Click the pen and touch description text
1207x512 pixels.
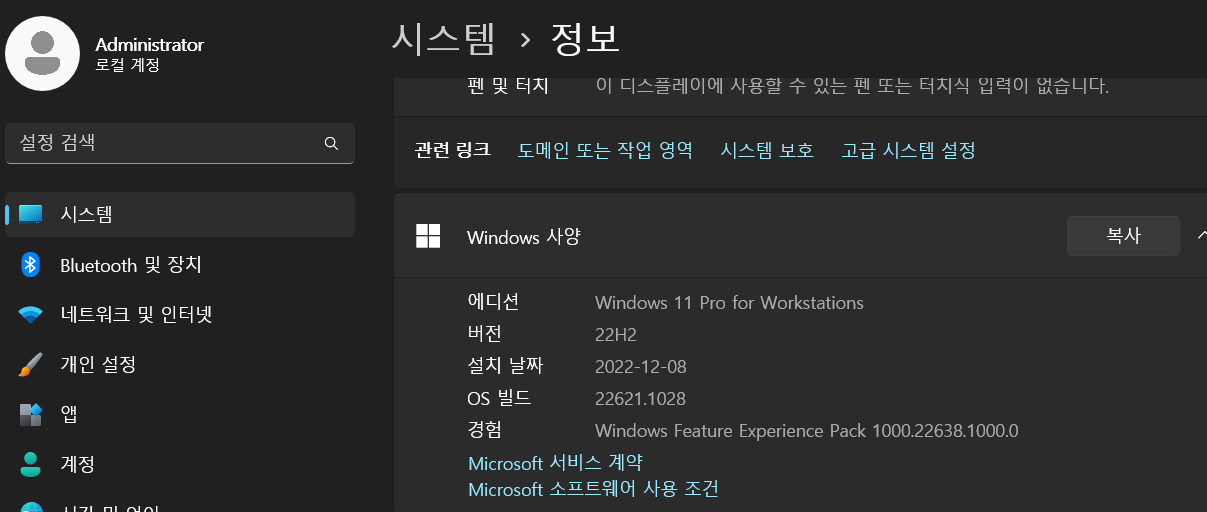852,86
